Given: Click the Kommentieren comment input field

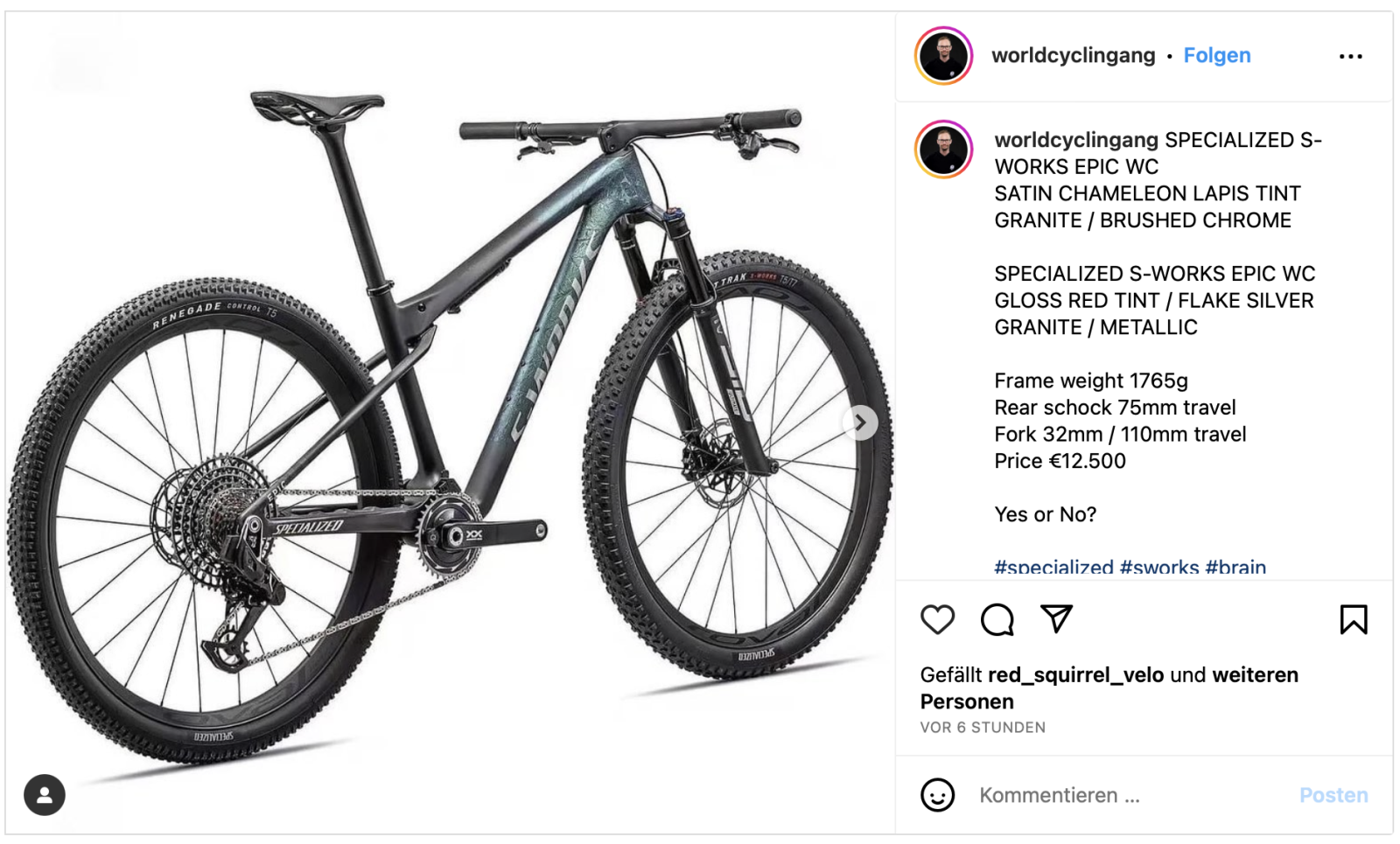Looking at the screenshot, I should pyautogui.click(x=1129, y=795).
